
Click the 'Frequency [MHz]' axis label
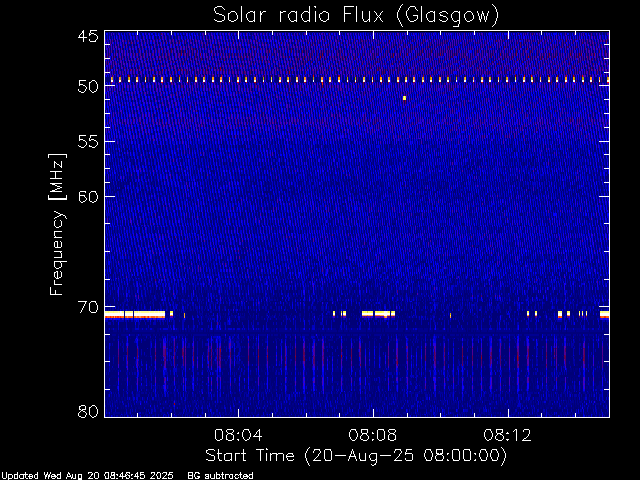57,224
